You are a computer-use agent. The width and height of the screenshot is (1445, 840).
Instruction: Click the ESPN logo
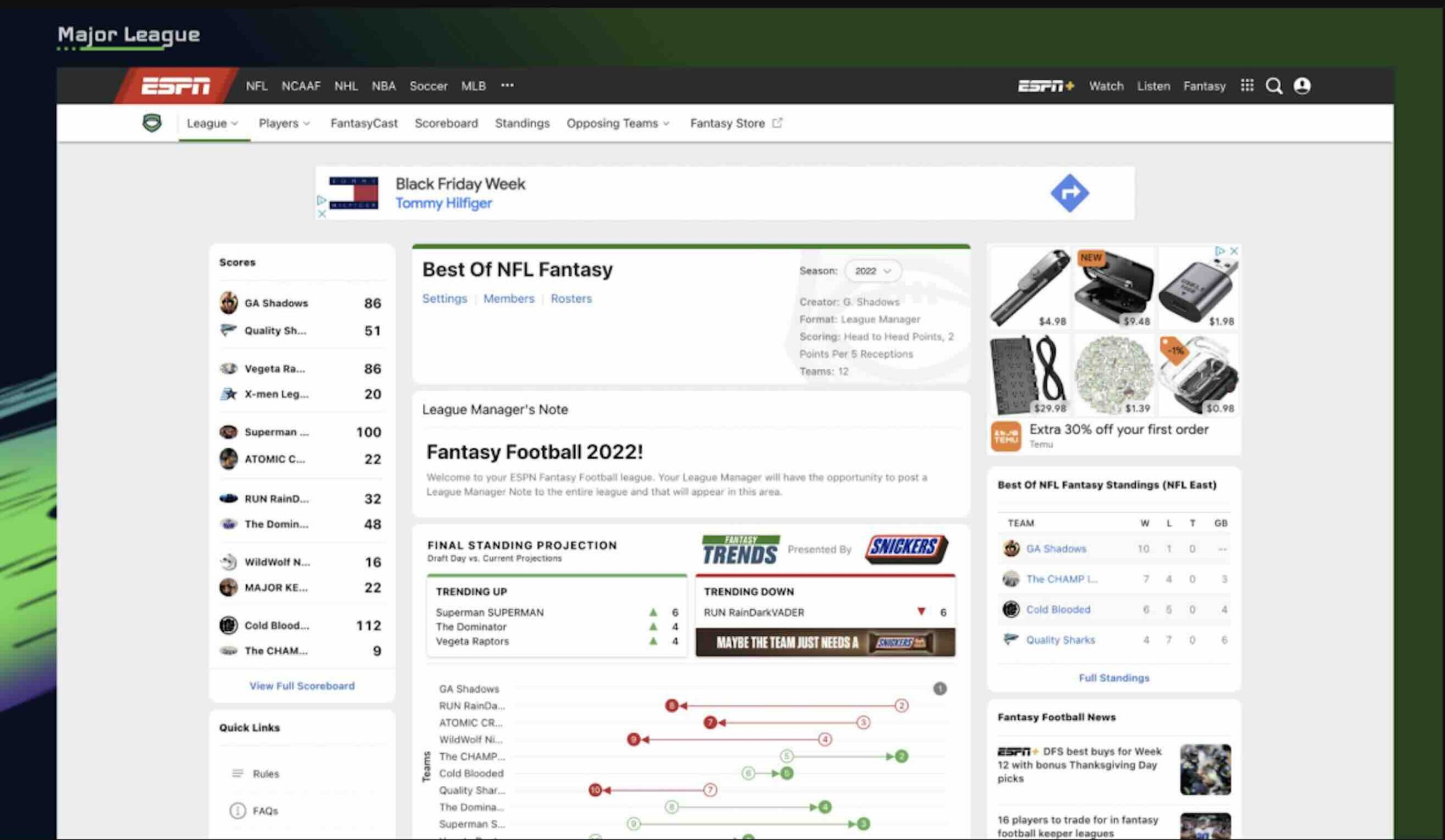176,86
